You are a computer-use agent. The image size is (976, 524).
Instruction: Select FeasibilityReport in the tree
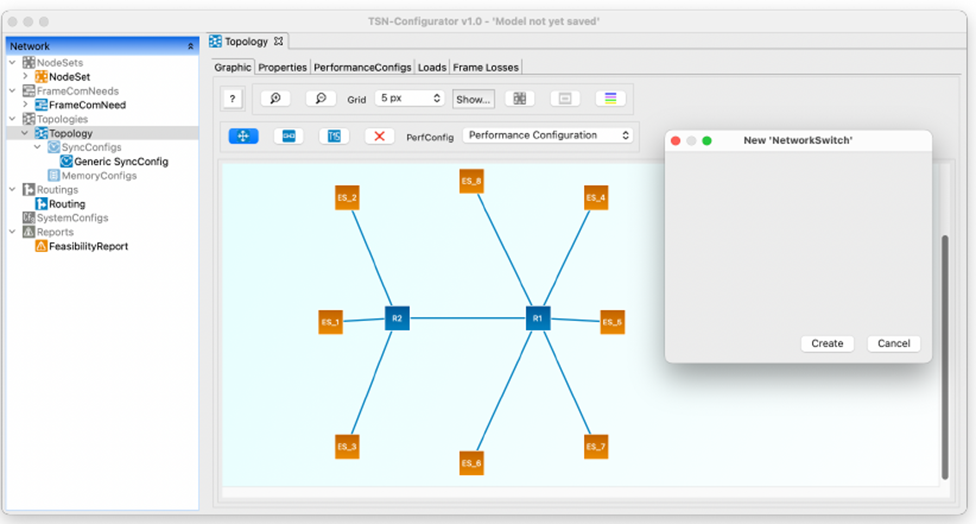[x=88, y=246]
